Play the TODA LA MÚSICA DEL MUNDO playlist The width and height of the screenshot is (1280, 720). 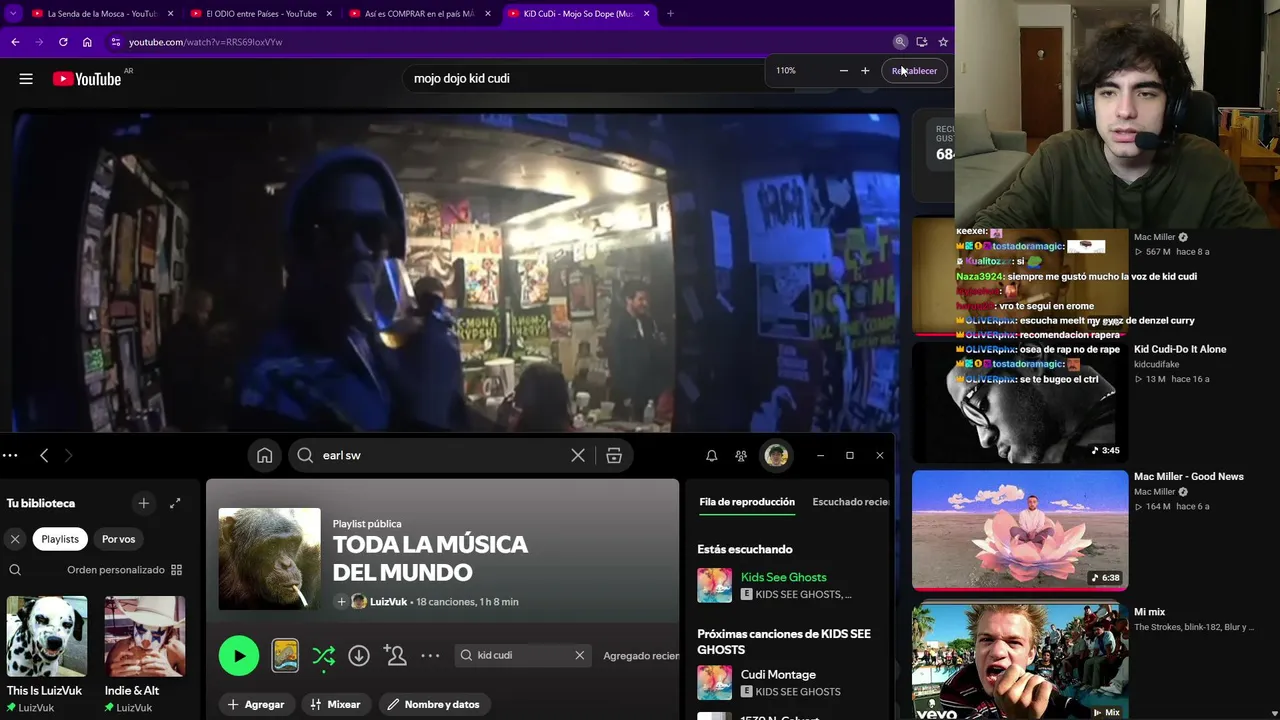click(239, 656)
